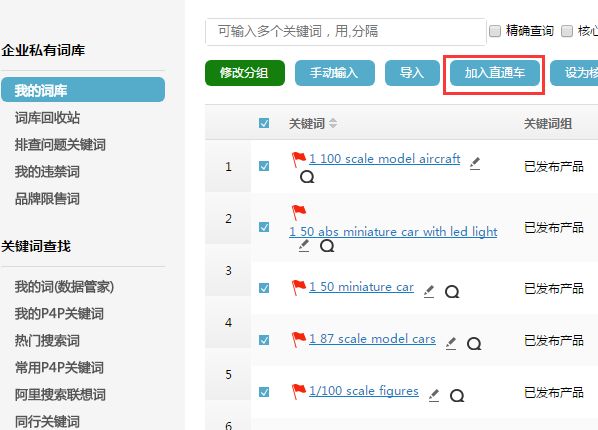Search icon for 1 100 scale model aircraft

point(307,177)
